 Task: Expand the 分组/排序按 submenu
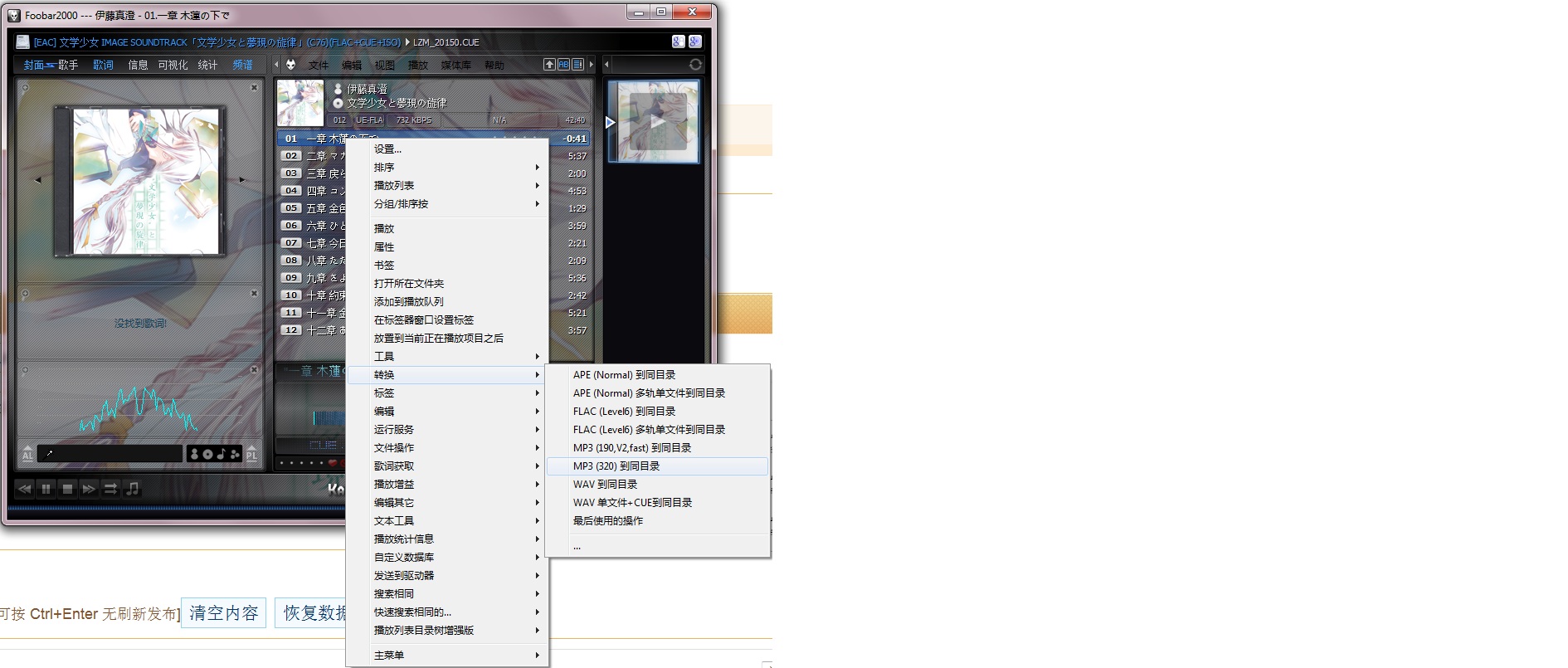(x=448, y=204)
